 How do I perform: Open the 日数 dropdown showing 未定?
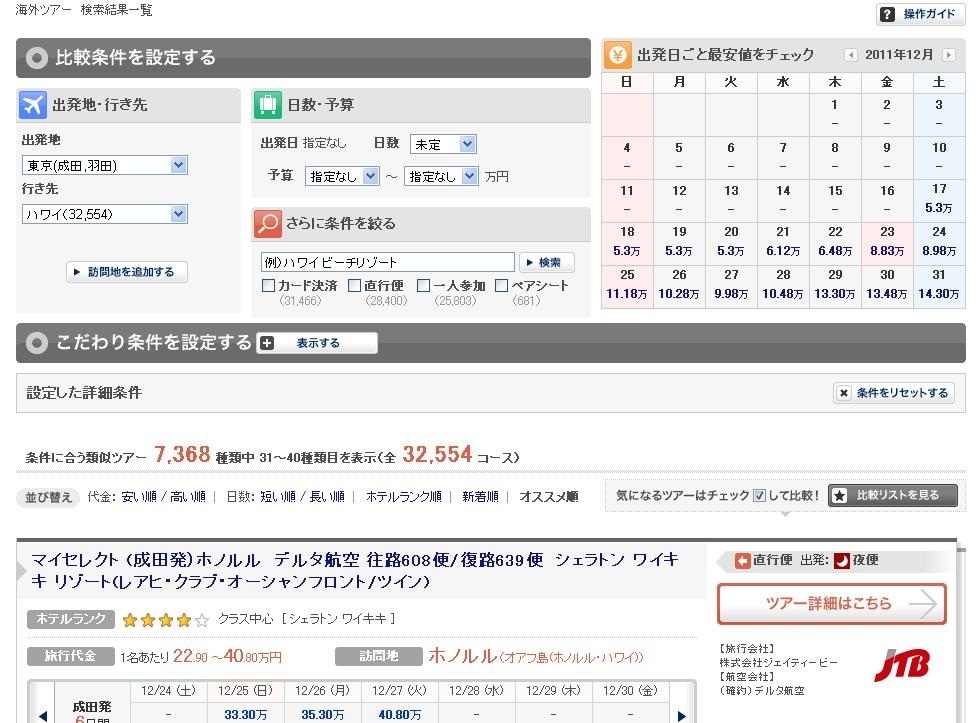[x=443, y=144]
